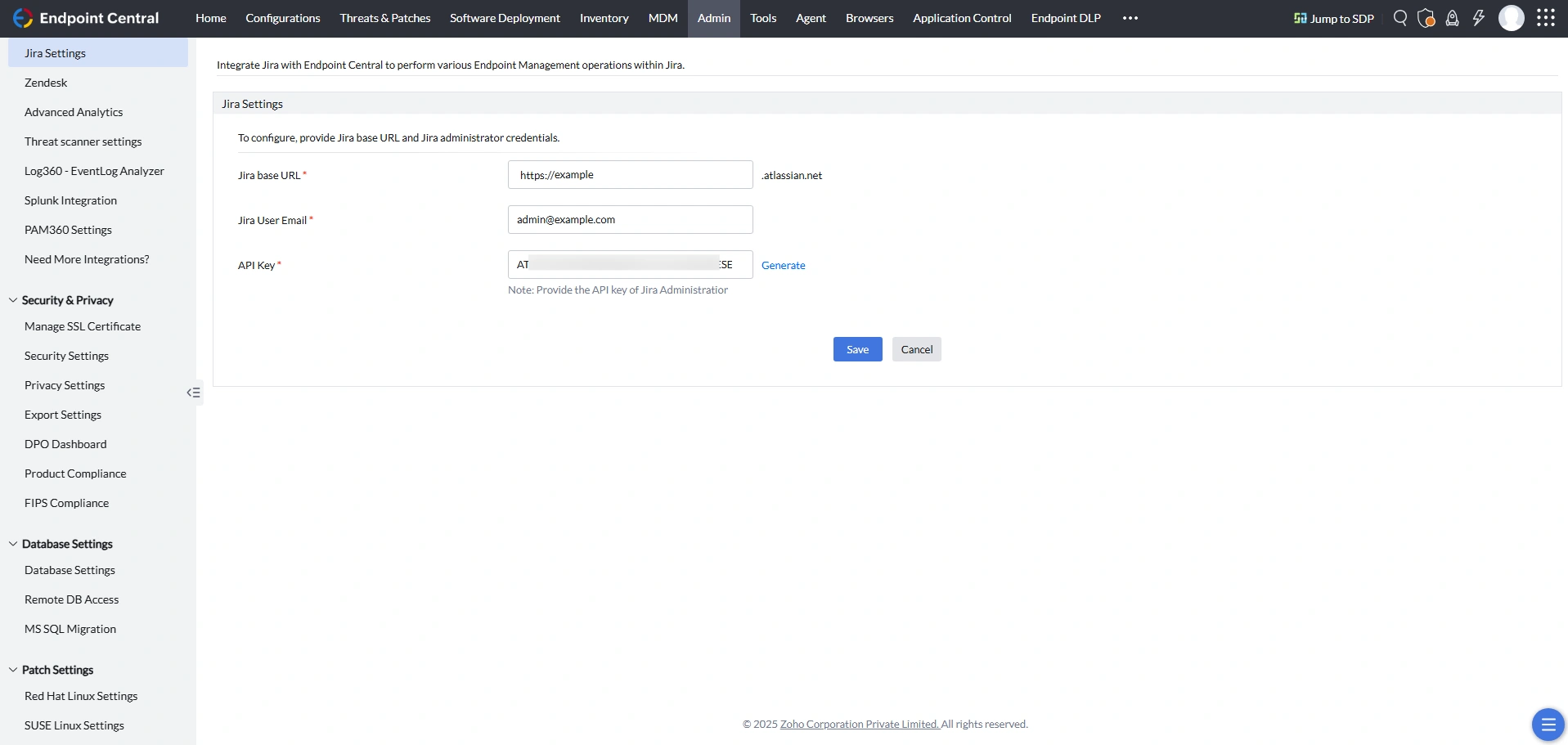Open the apps grid launcher icon

click(1546, 18)
